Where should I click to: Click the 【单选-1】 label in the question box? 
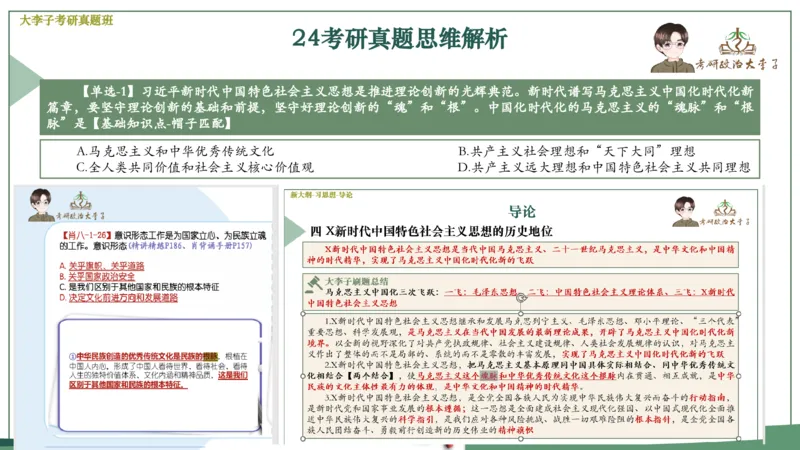click(x=108, y=92)
